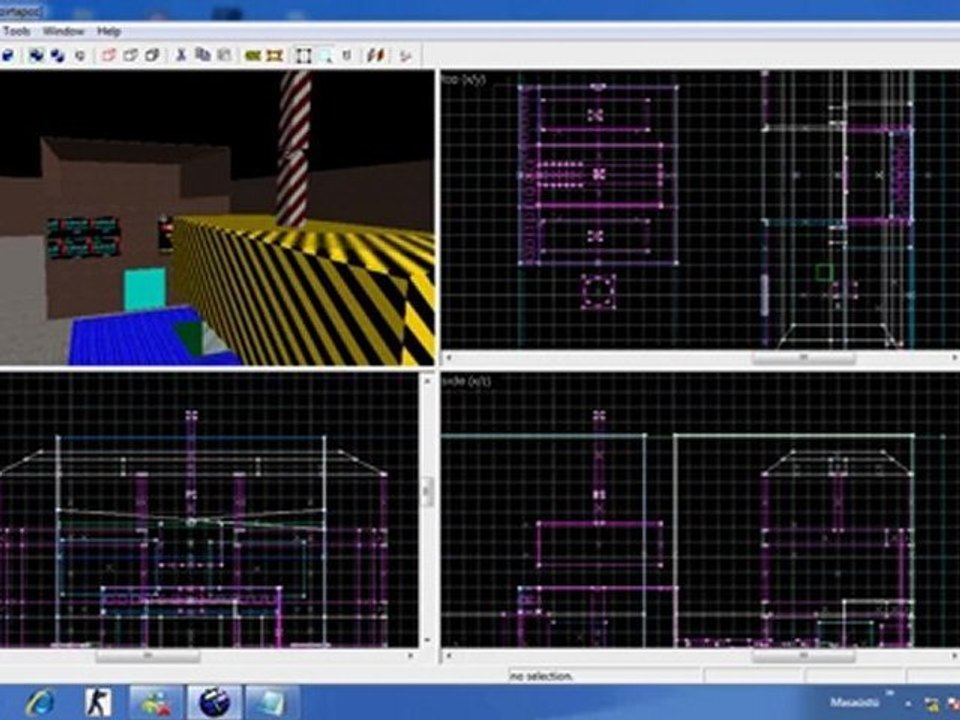Click right arrow of top view scrollbar
Viewport: 960px width, 720px height.
[954, 358]
